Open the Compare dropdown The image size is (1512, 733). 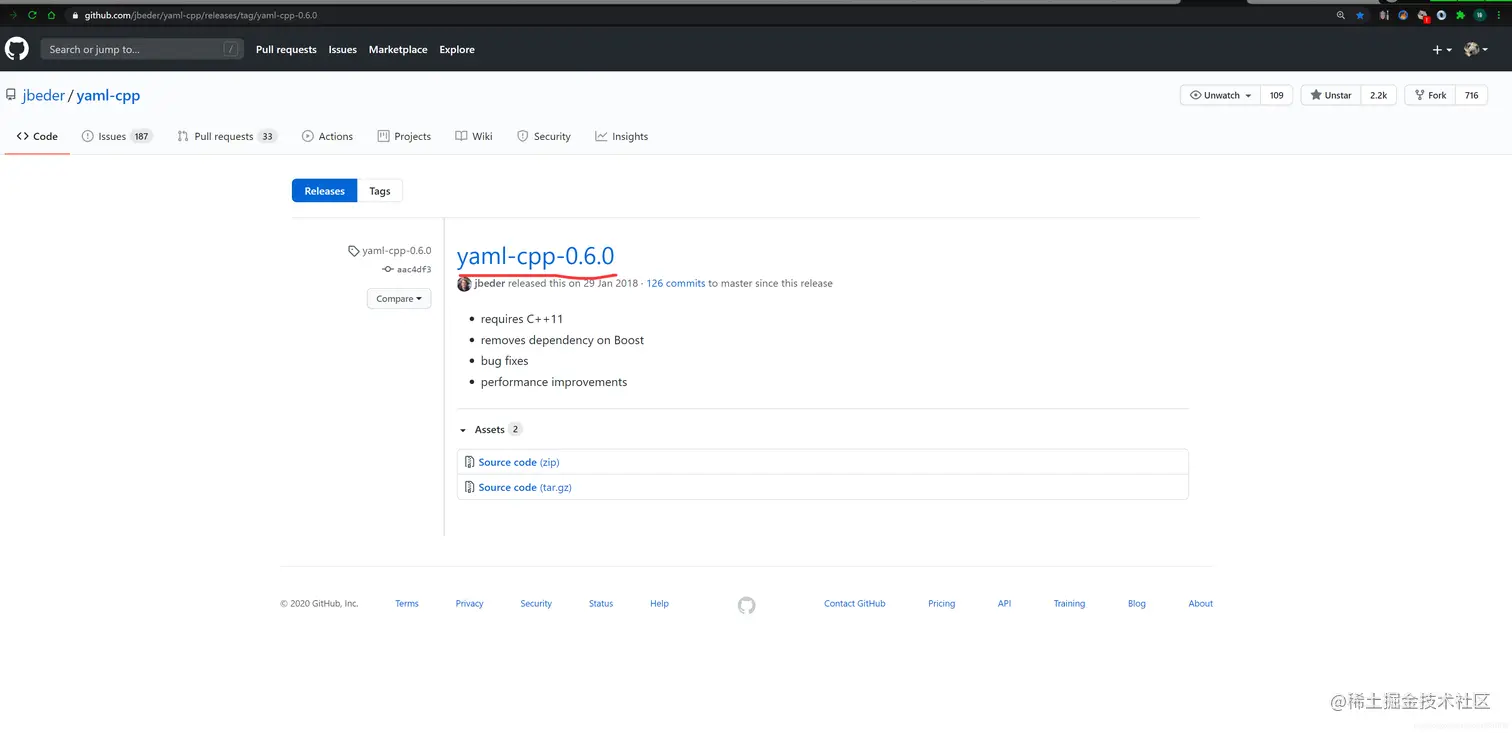(x=399, y=299)
